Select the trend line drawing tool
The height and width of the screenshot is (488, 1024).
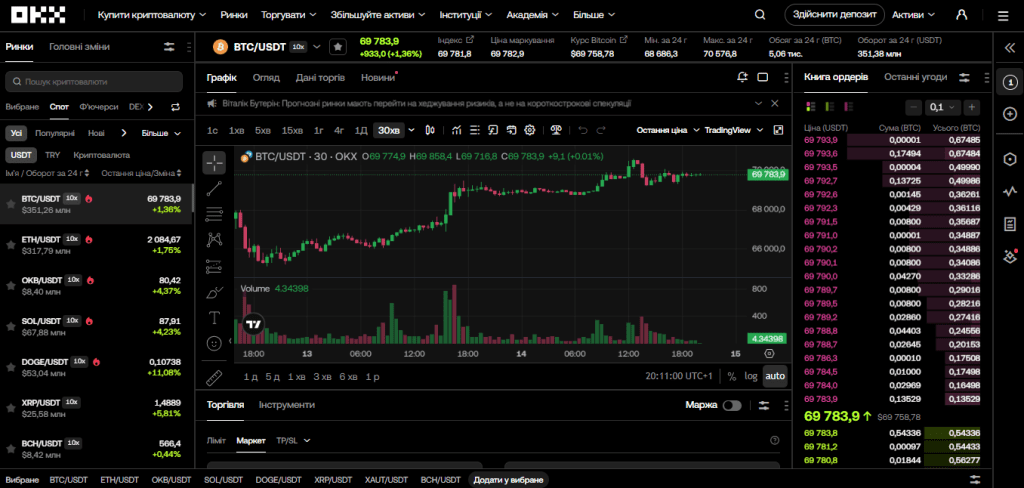click(x=214, y=189)
